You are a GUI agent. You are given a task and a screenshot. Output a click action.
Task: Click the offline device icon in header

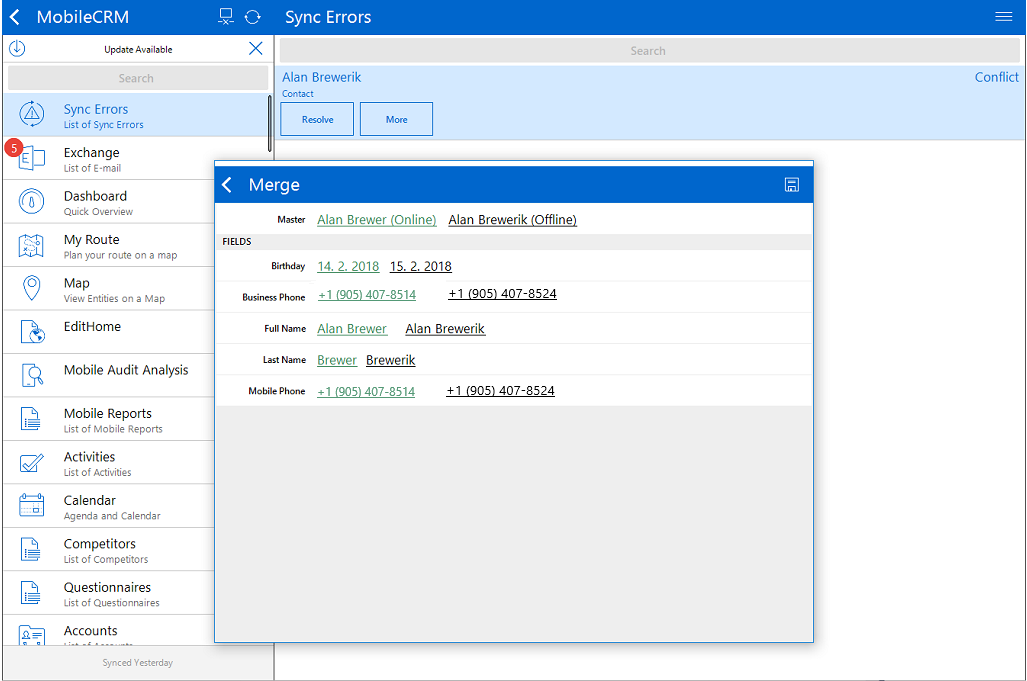226,17
